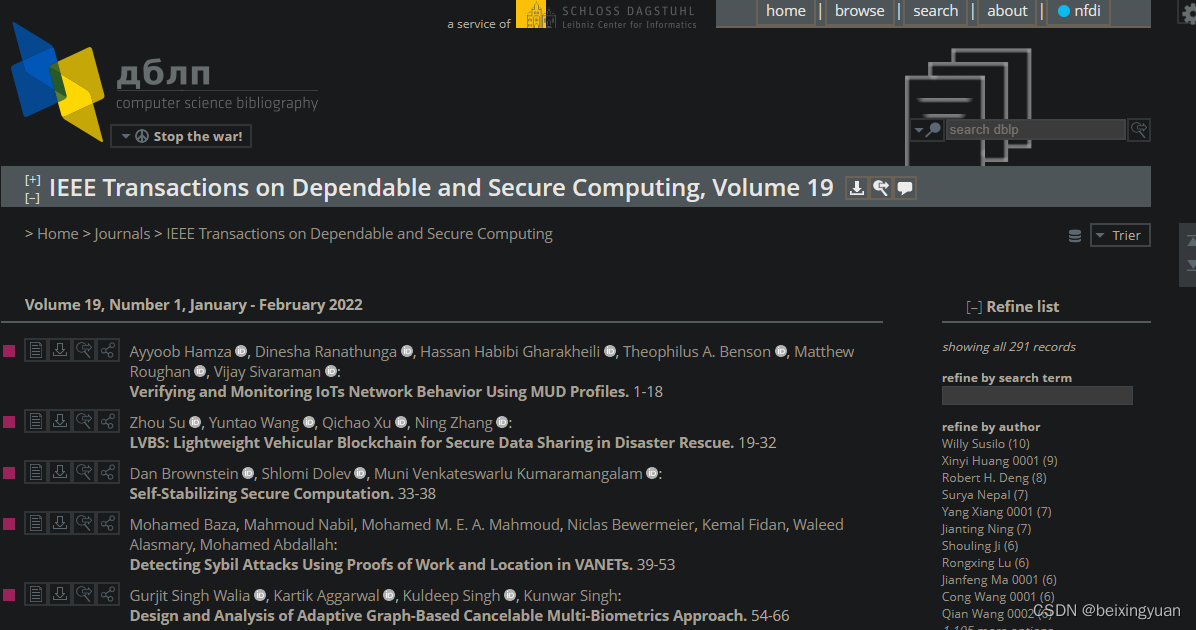Click the external link icon for the Sybil Attacks paper
1196x630 pixels.
(84, 522)
